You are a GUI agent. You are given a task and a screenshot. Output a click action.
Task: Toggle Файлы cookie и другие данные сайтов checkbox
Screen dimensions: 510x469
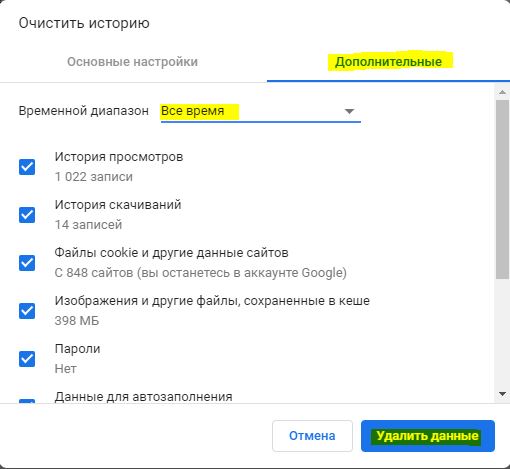27,263
